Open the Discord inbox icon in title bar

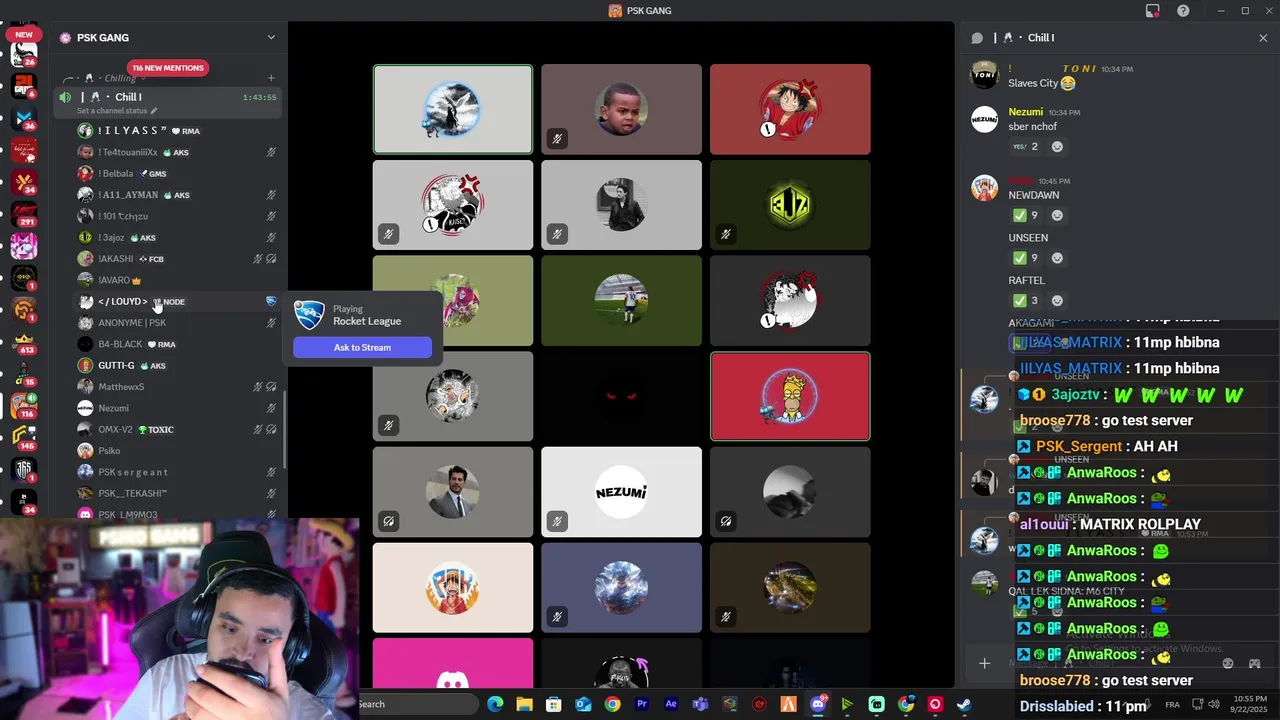tap(1153, 11)
